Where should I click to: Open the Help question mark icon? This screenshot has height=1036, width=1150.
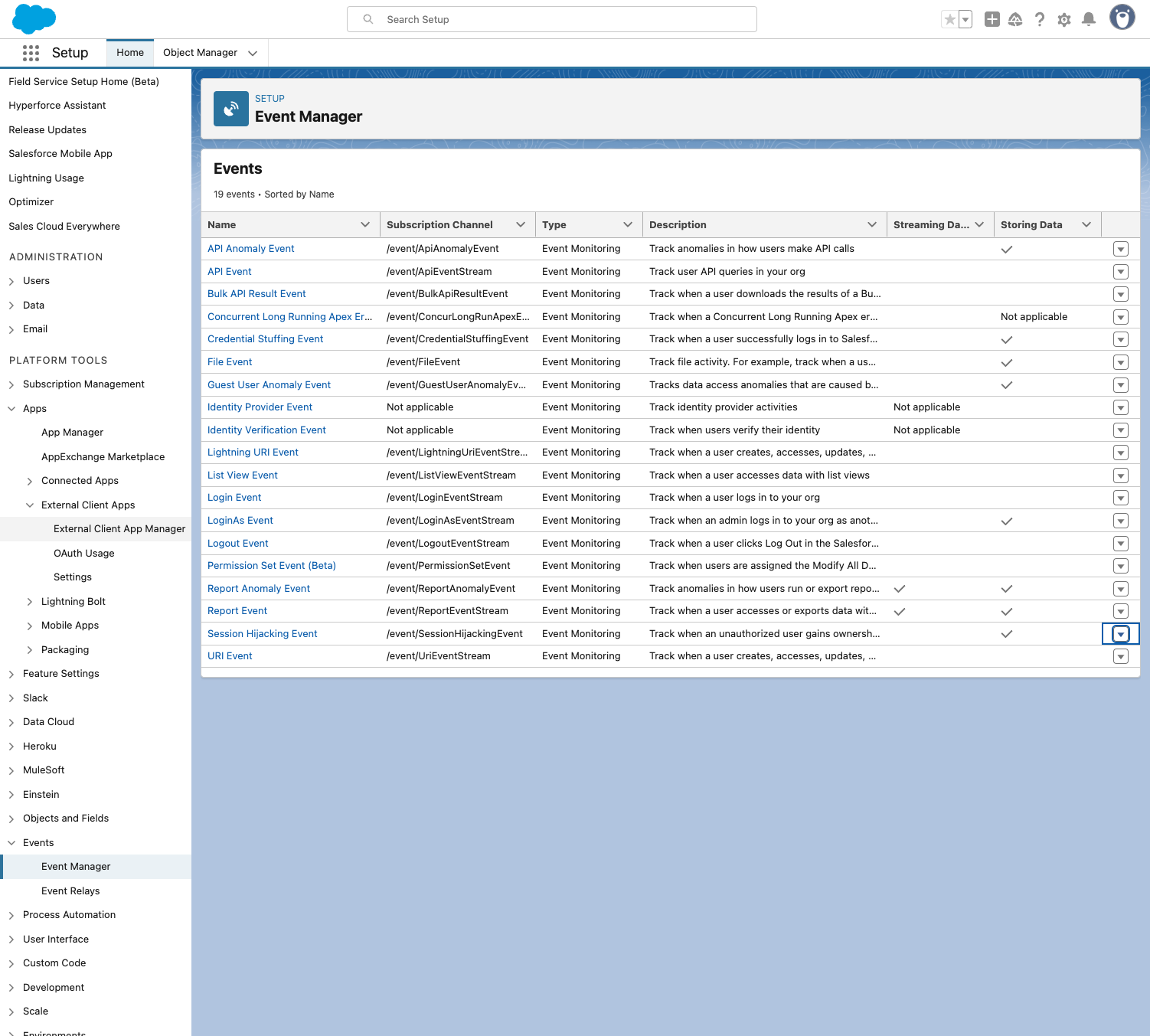coord(1039,19)
